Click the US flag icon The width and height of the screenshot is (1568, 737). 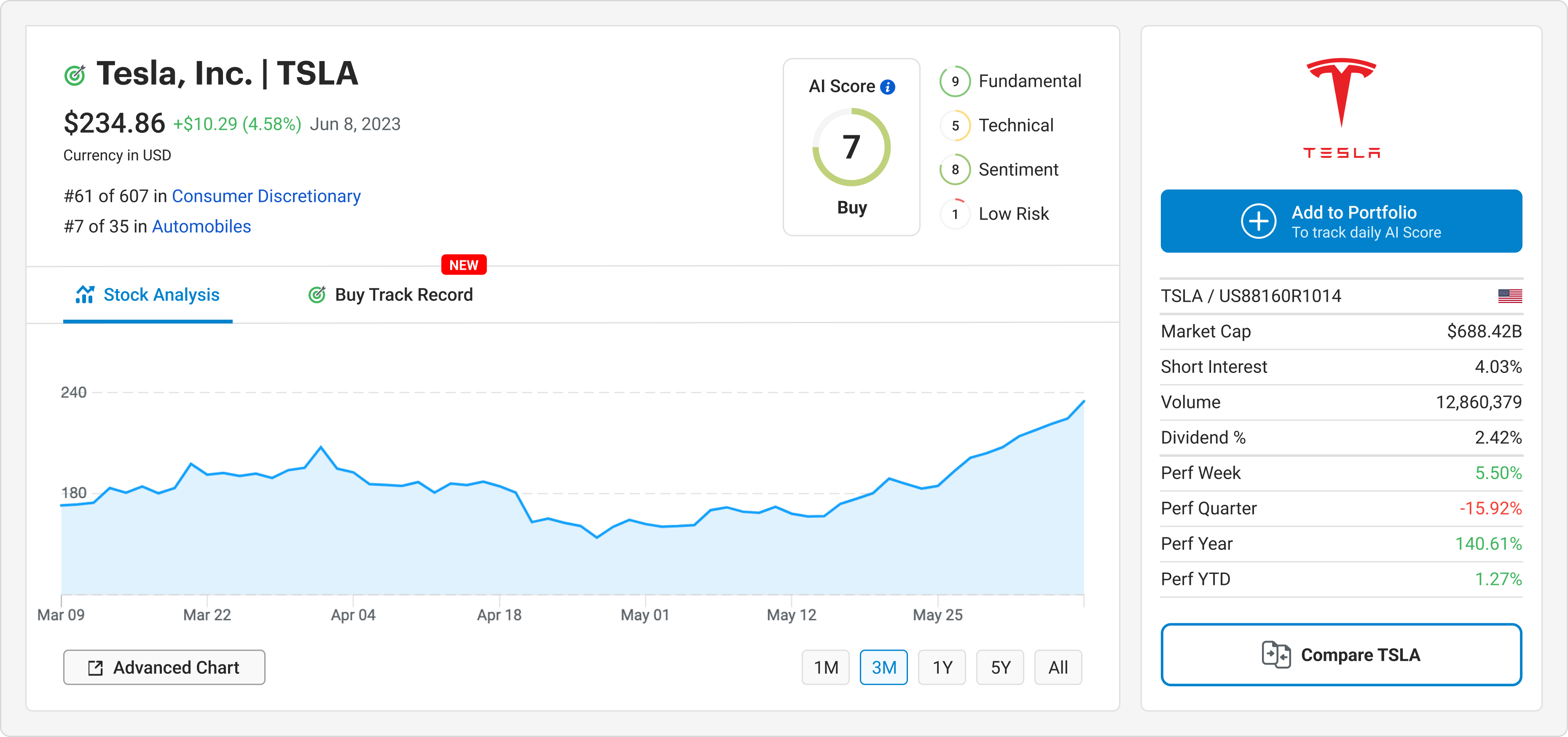pyautogui.click(x=1509, y=296)
